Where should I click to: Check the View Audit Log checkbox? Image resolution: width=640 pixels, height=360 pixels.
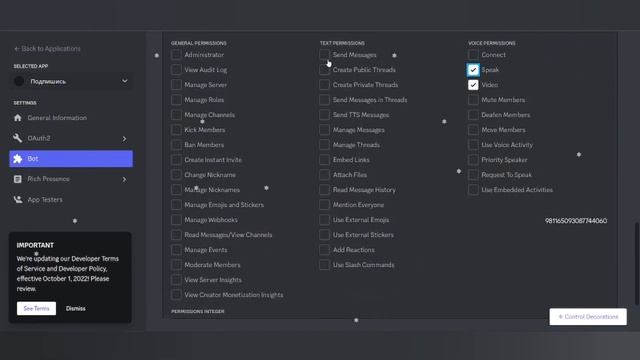176,70
